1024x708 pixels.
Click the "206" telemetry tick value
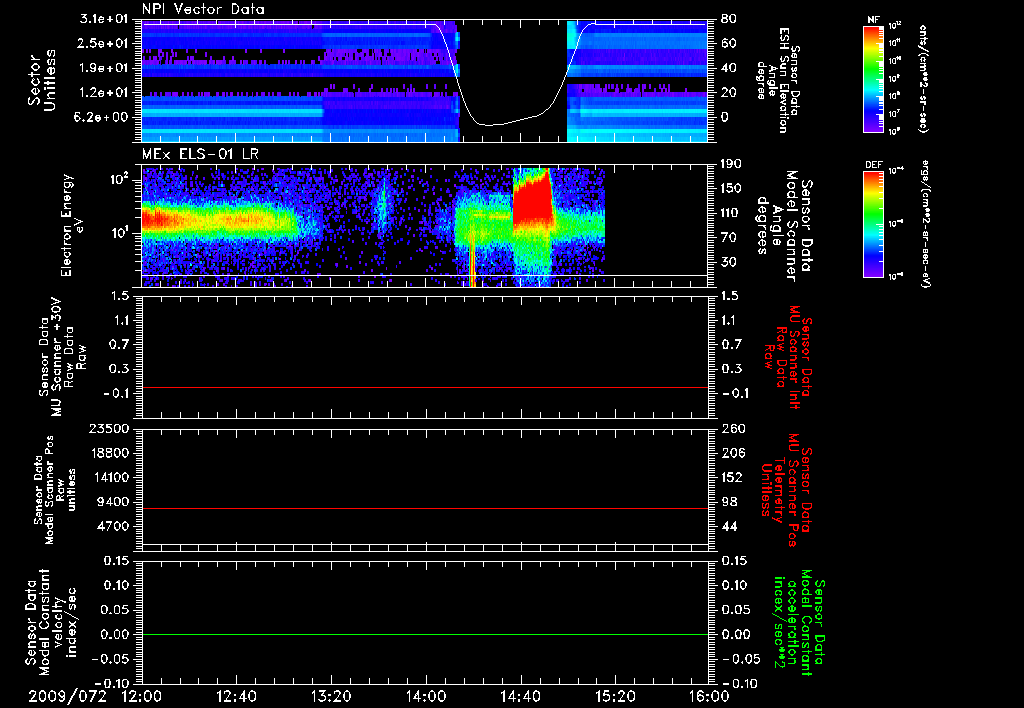tap(733, 453)
